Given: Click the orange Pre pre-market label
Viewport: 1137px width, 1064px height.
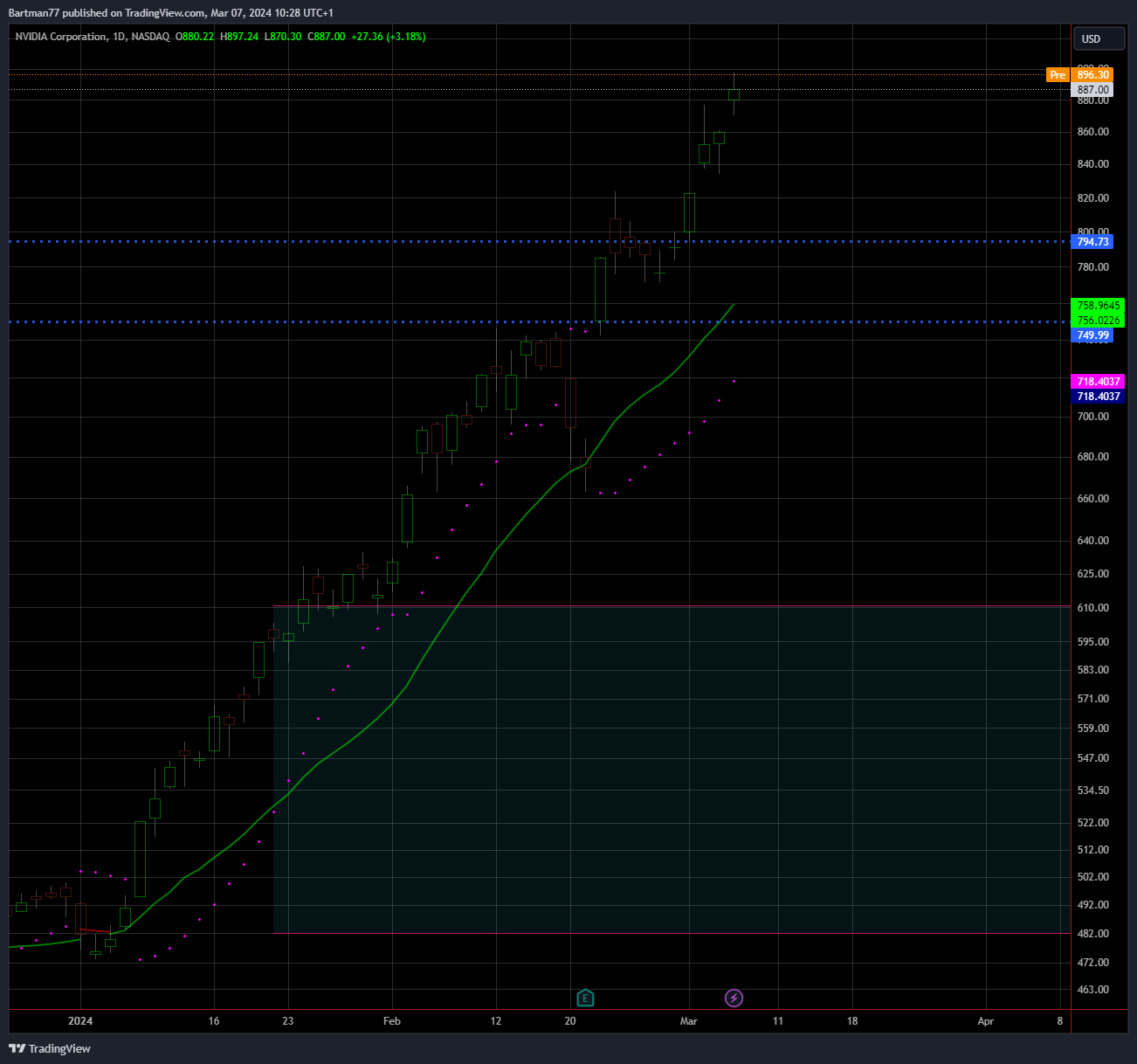Looking at the screenshot, I should (x=1058, y=75).
